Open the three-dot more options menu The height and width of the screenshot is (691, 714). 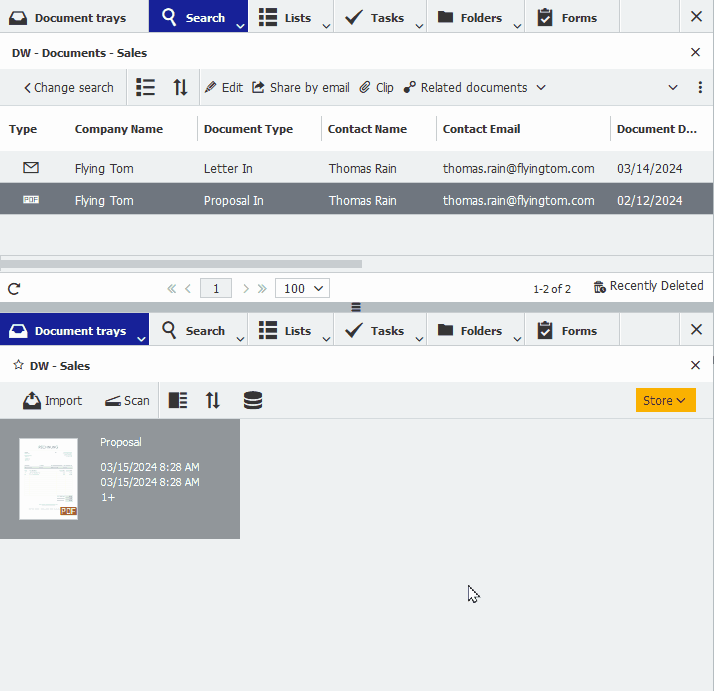pos(700,87)
